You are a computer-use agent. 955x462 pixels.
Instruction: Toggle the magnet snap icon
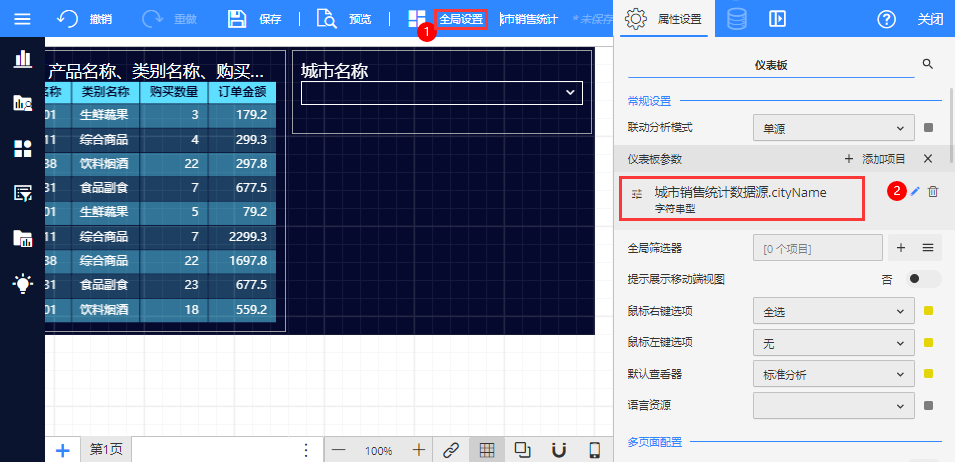pyautogui.click(x=559, y=450)
